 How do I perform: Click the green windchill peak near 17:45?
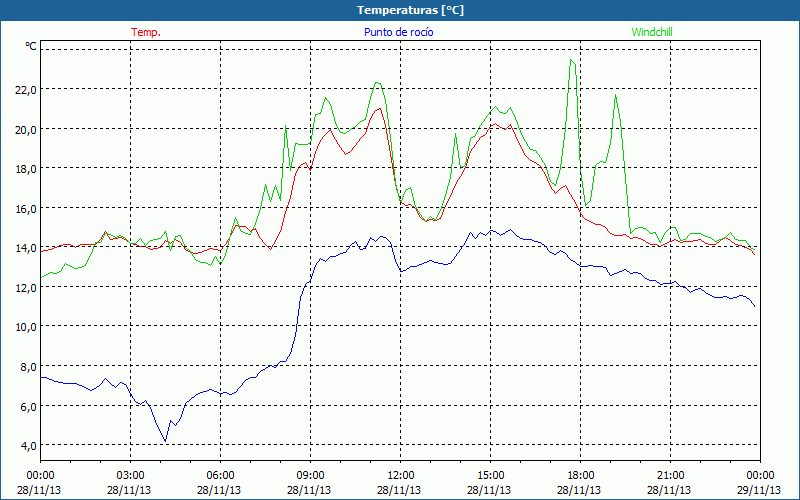click(571, 60)
